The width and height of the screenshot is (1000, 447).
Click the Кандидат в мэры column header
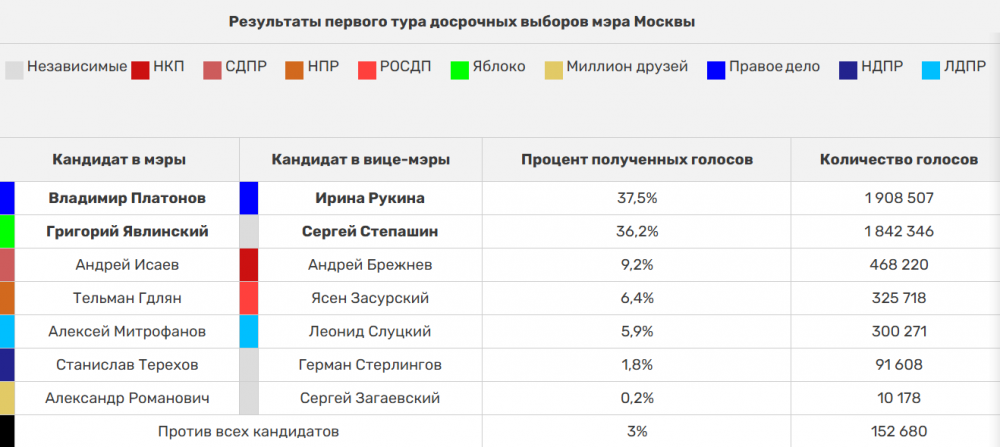(x=119, y=160)
